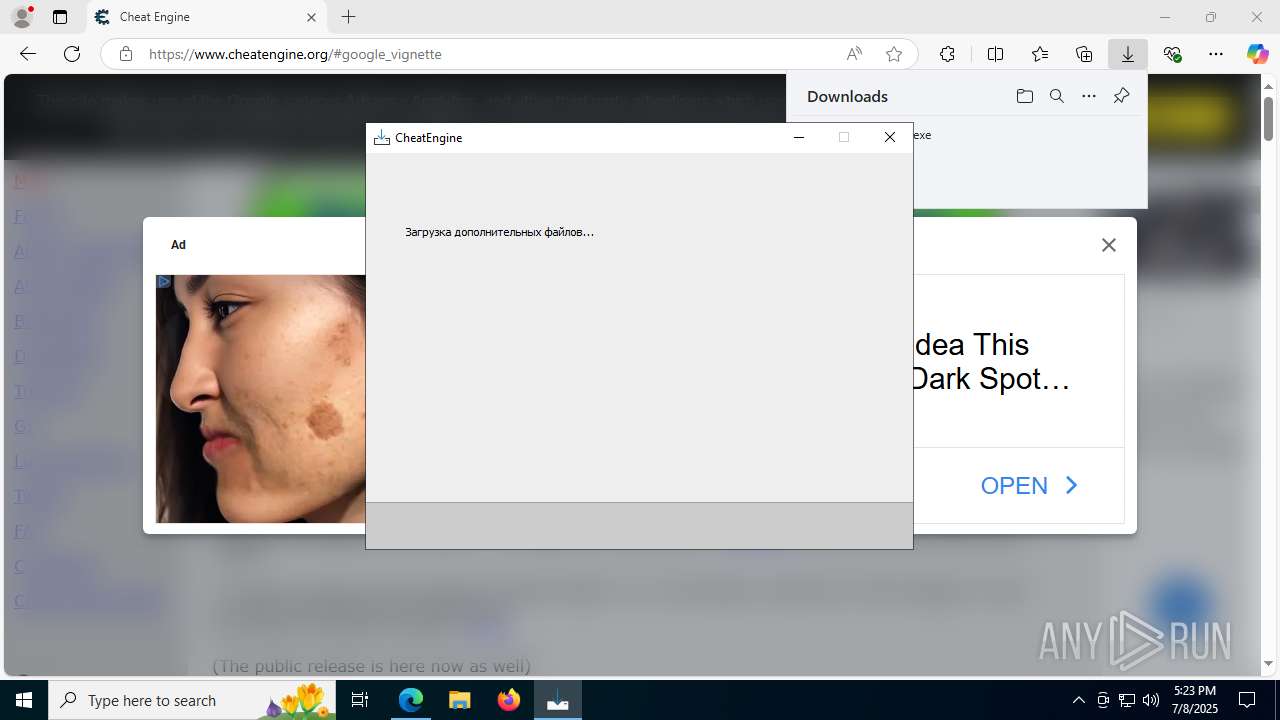Search downloads in the Downloads panel
Image resolution: width=1280 pixels, height=720 pixels.
(1056, 96)
